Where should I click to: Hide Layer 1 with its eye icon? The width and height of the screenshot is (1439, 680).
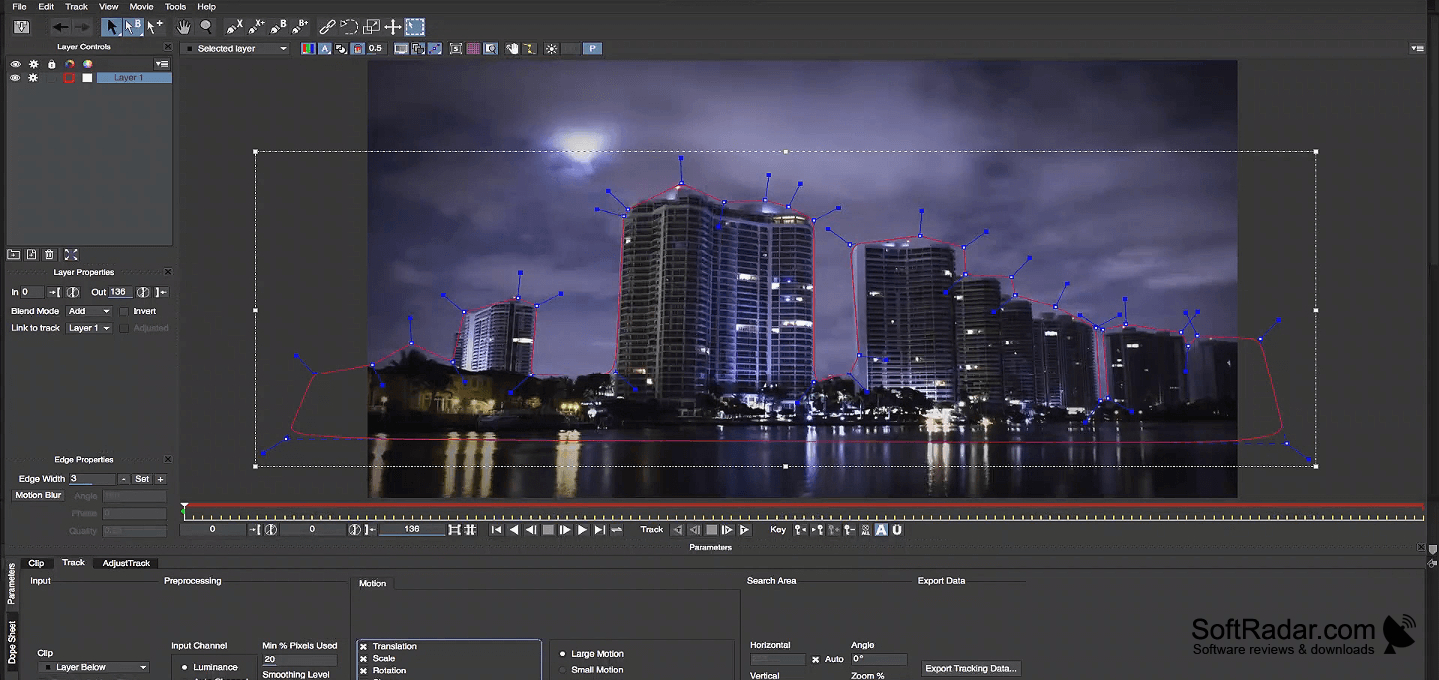(15, 78)
